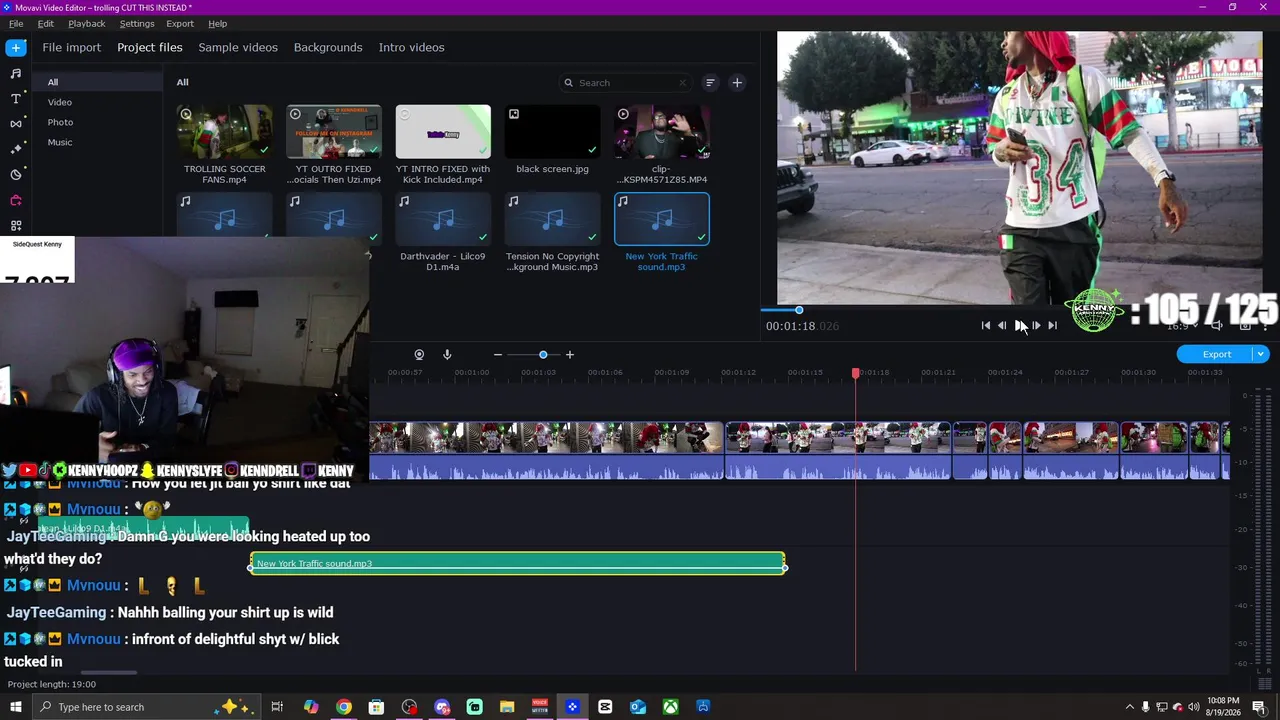Open the Edit menu

(x=46, y=23)
